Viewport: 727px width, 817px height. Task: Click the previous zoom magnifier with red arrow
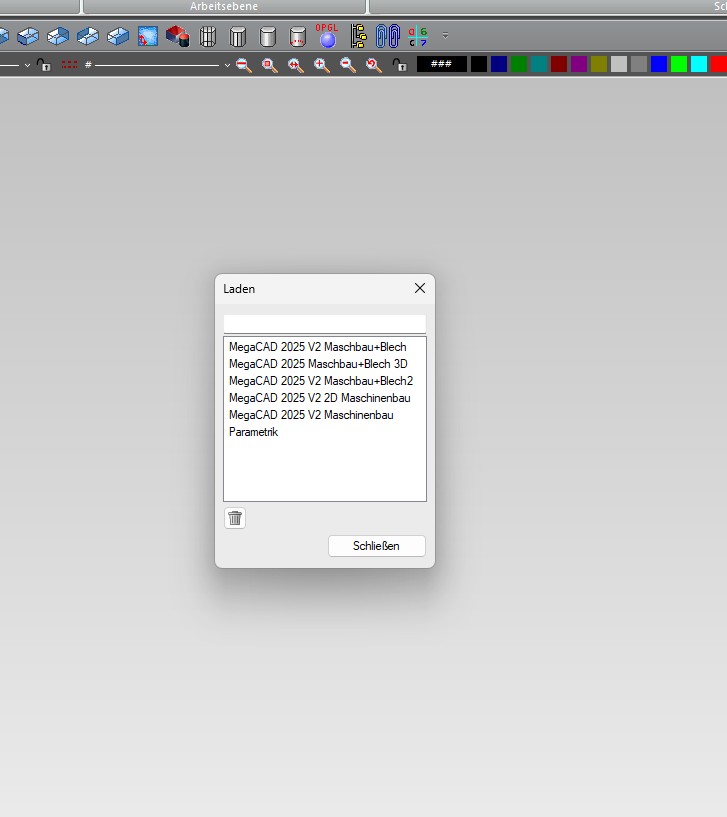pos(374,65)
